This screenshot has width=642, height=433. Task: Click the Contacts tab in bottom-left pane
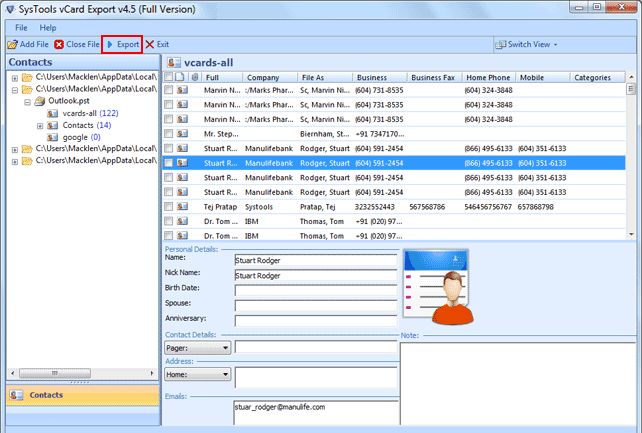[83, 395]
